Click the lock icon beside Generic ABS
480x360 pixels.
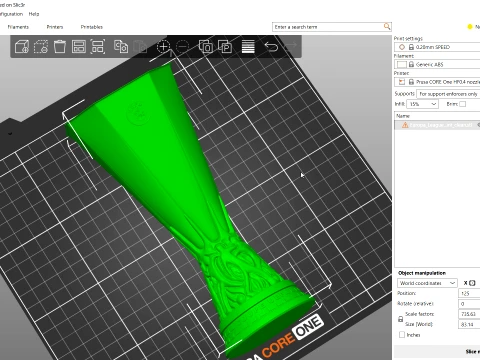(x=411, y=64)
